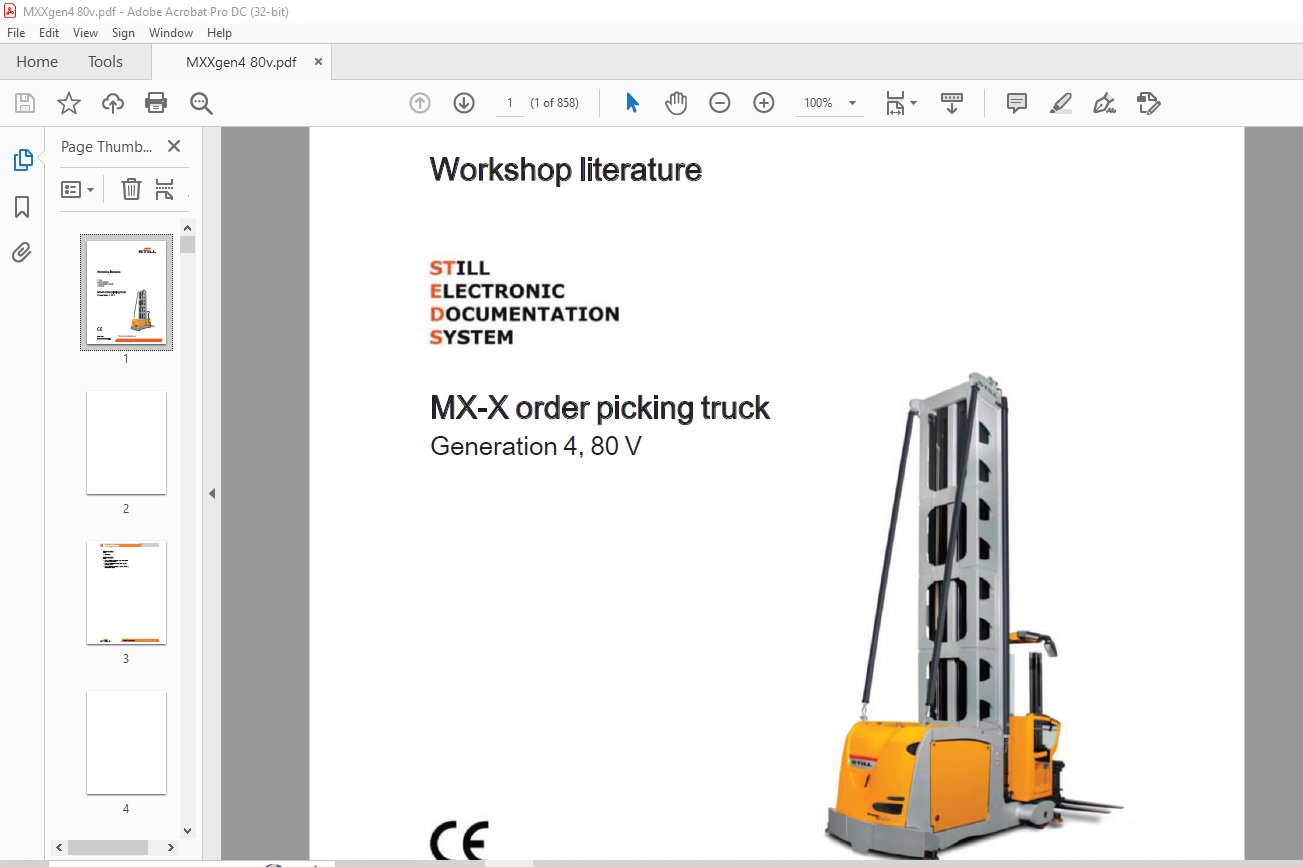Open the View menu

pos(86,33)
